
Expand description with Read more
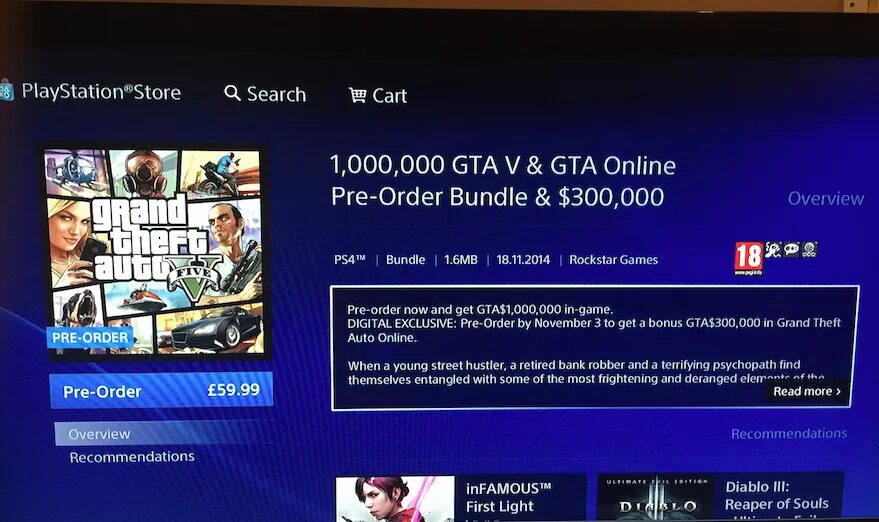click(x=807, y=391)
